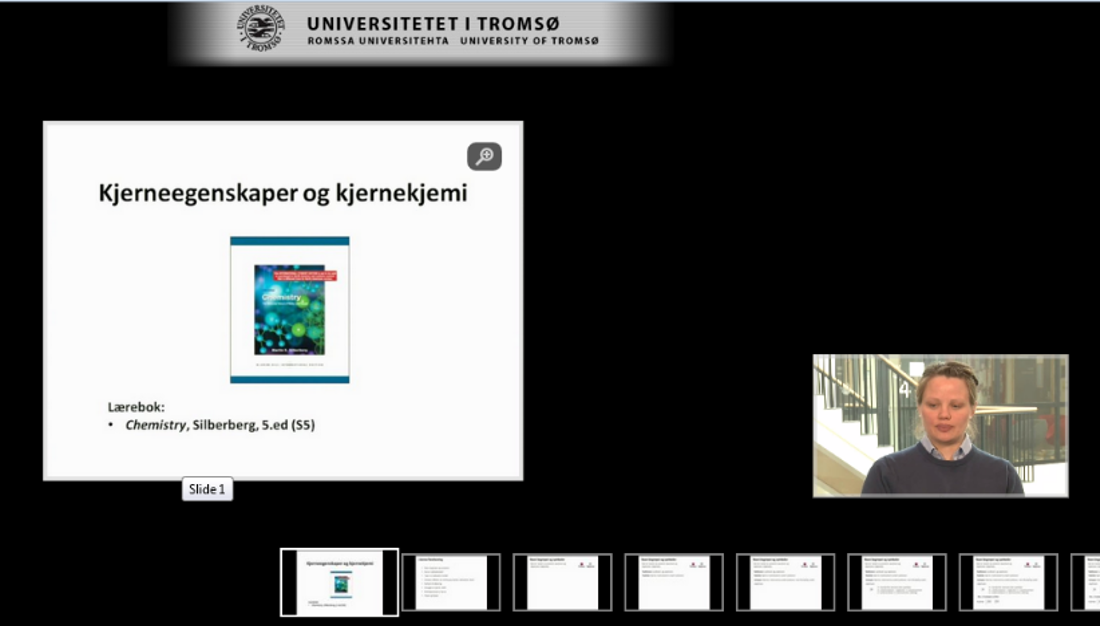The image size is (1100, 626).
Task: Go to the fourth slide thumbnail
Action: pyautogui.click(x=673, y=582)
